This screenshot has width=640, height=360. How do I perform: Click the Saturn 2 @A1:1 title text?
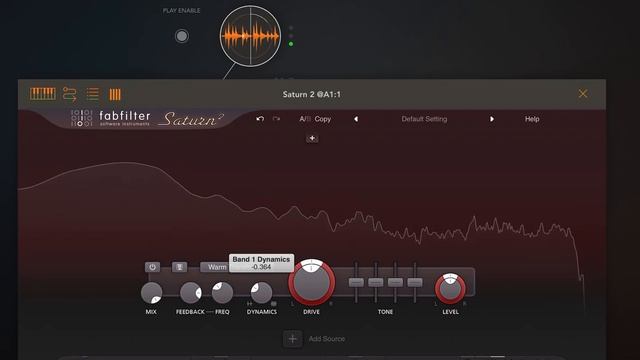point(311,94)
